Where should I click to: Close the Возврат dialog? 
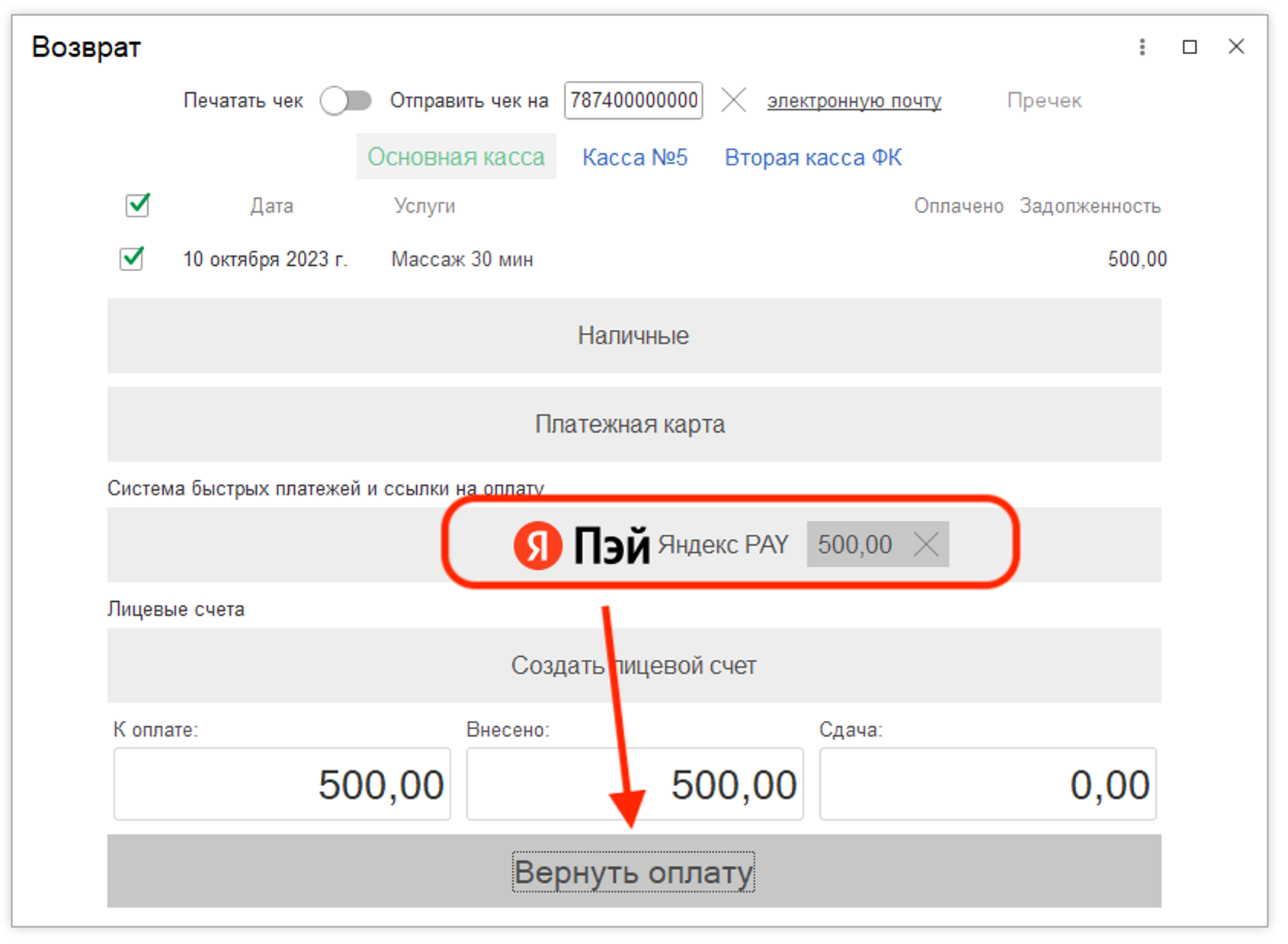(x=1236, y=47)
